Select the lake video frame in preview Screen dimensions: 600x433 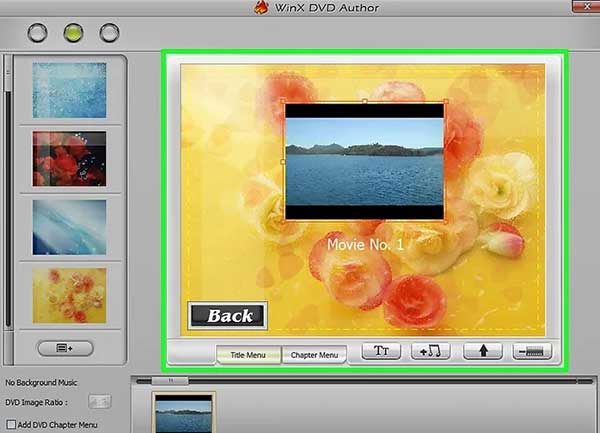coord(365,161)
